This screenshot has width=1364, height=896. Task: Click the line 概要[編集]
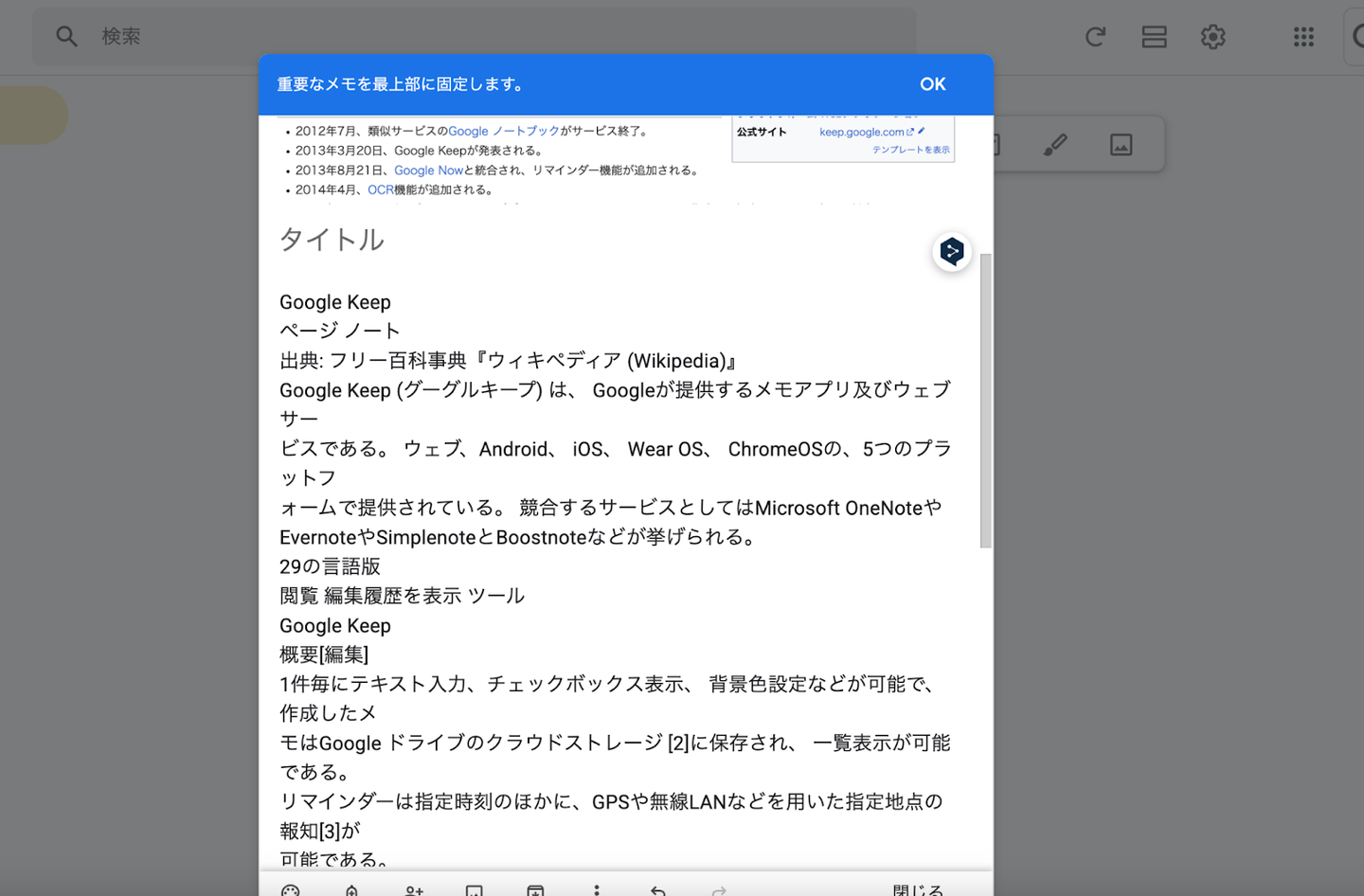[x=324, y=654]
